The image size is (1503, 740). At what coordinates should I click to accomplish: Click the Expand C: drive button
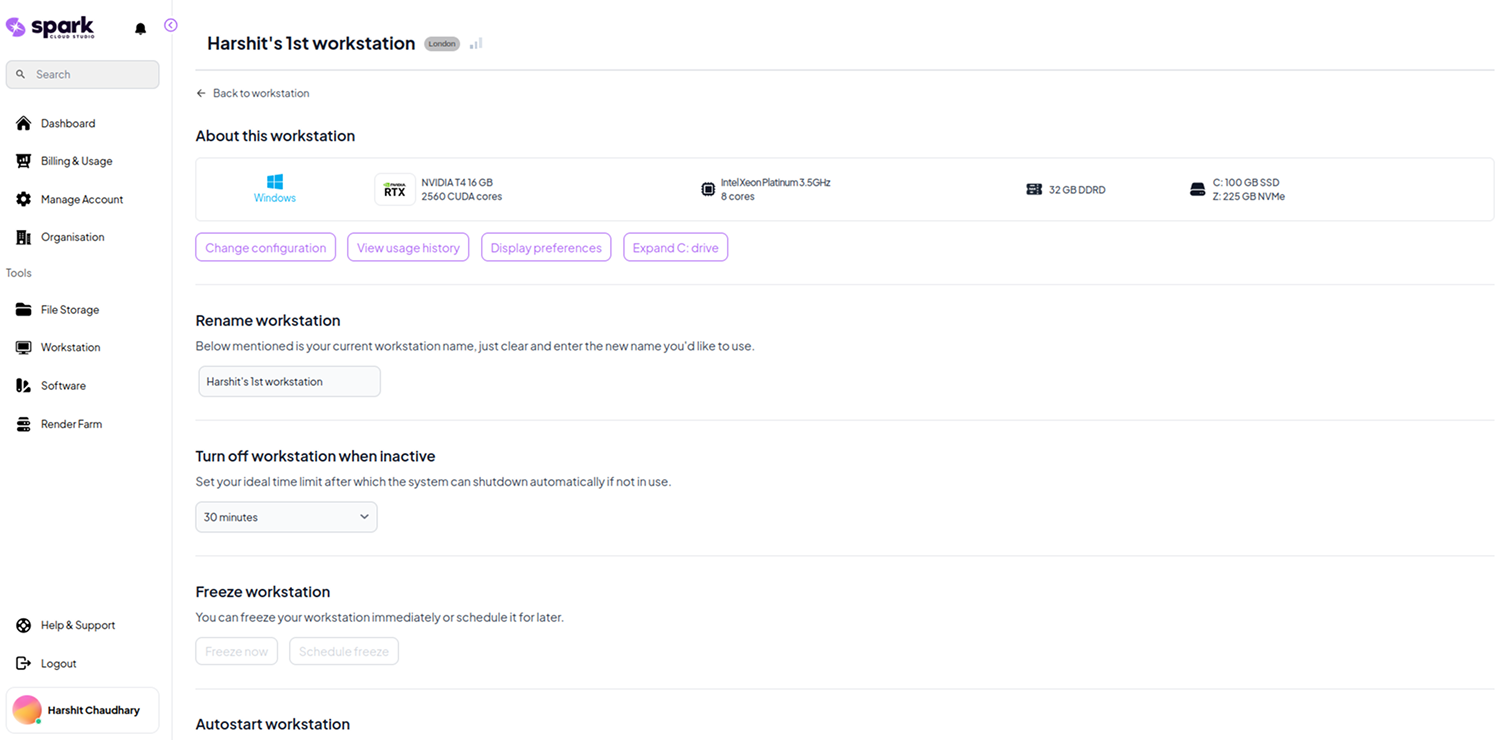[675, 248]
